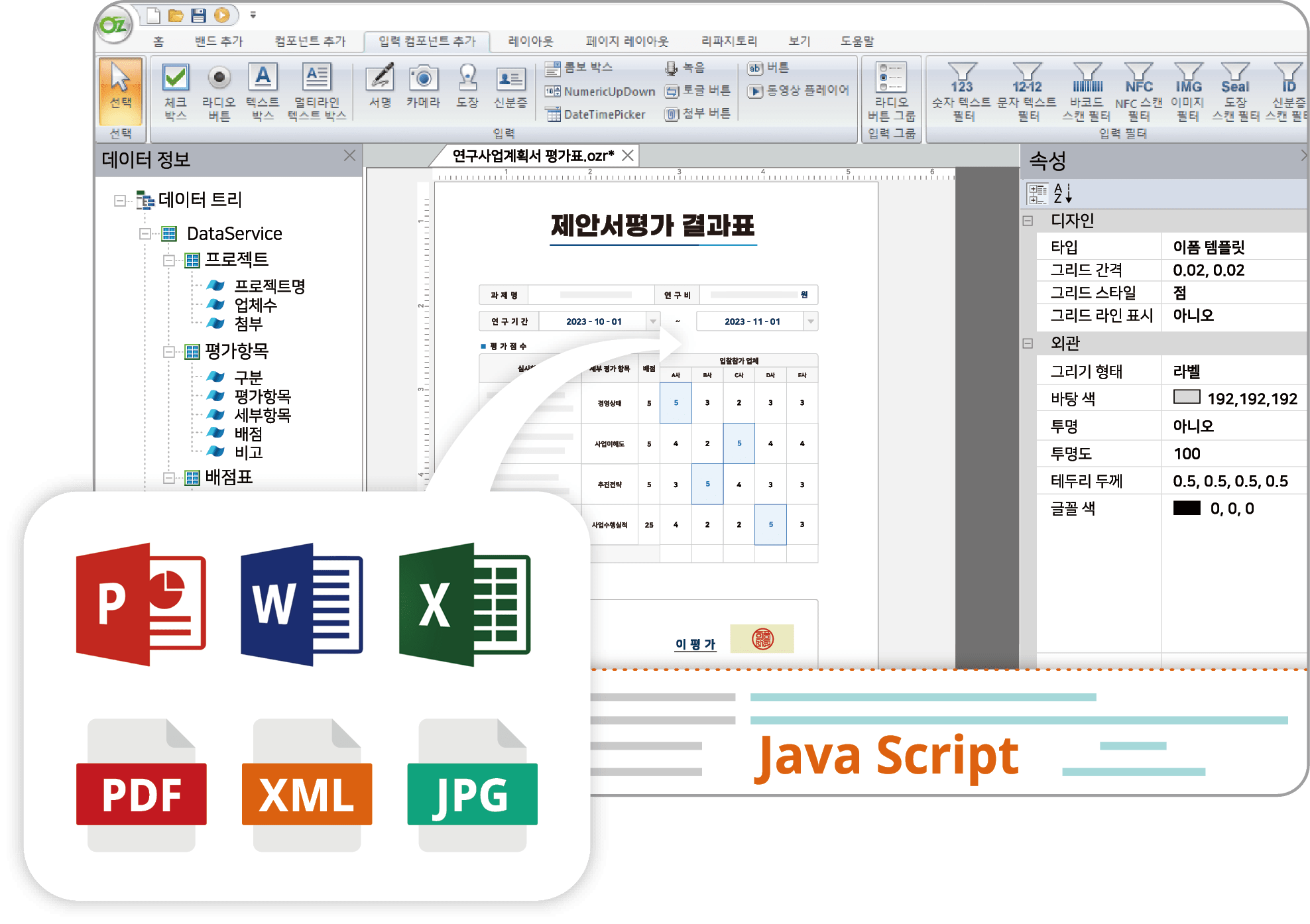
Task: Click the save icon in quick toolbar
Action: tap(198, 15)
